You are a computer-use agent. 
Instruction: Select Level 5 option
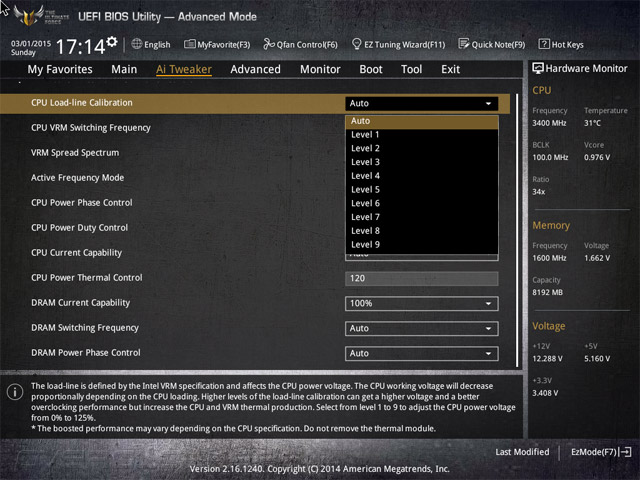point(422,190)
